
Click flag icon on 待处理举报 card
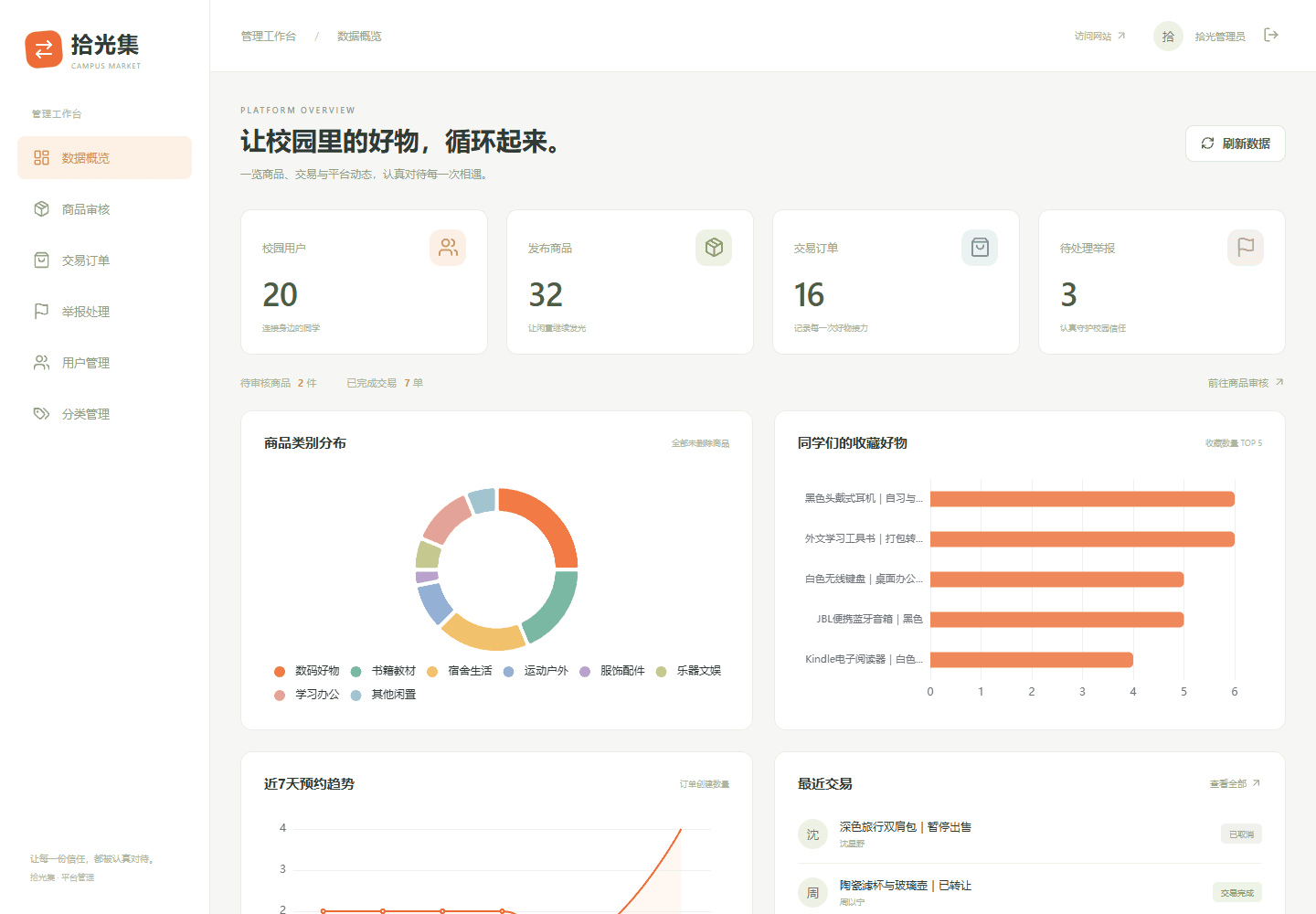1246,248
